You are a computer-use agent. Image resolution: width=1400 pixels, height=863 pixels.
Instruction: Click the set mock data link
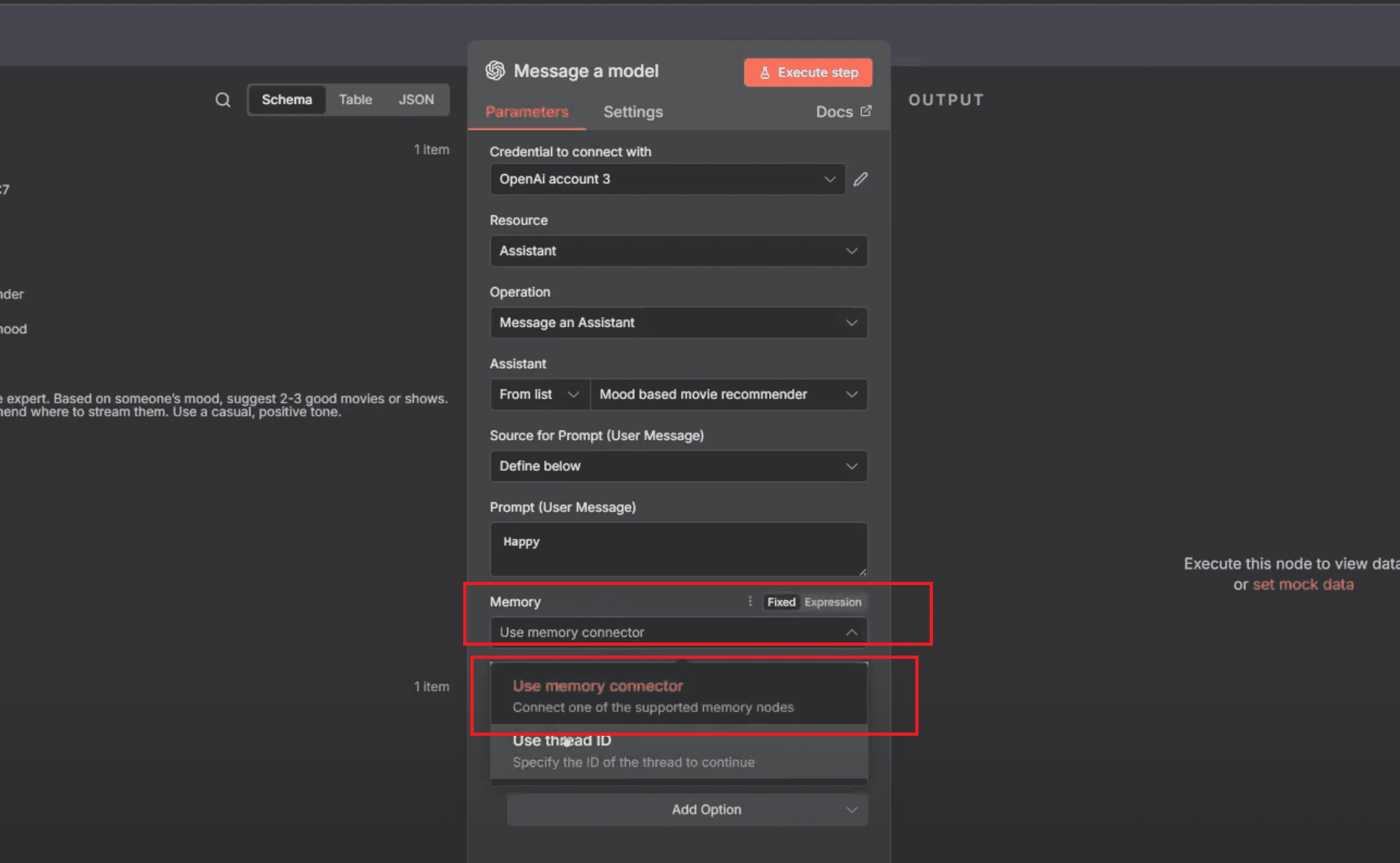(x=1303, y=584)
